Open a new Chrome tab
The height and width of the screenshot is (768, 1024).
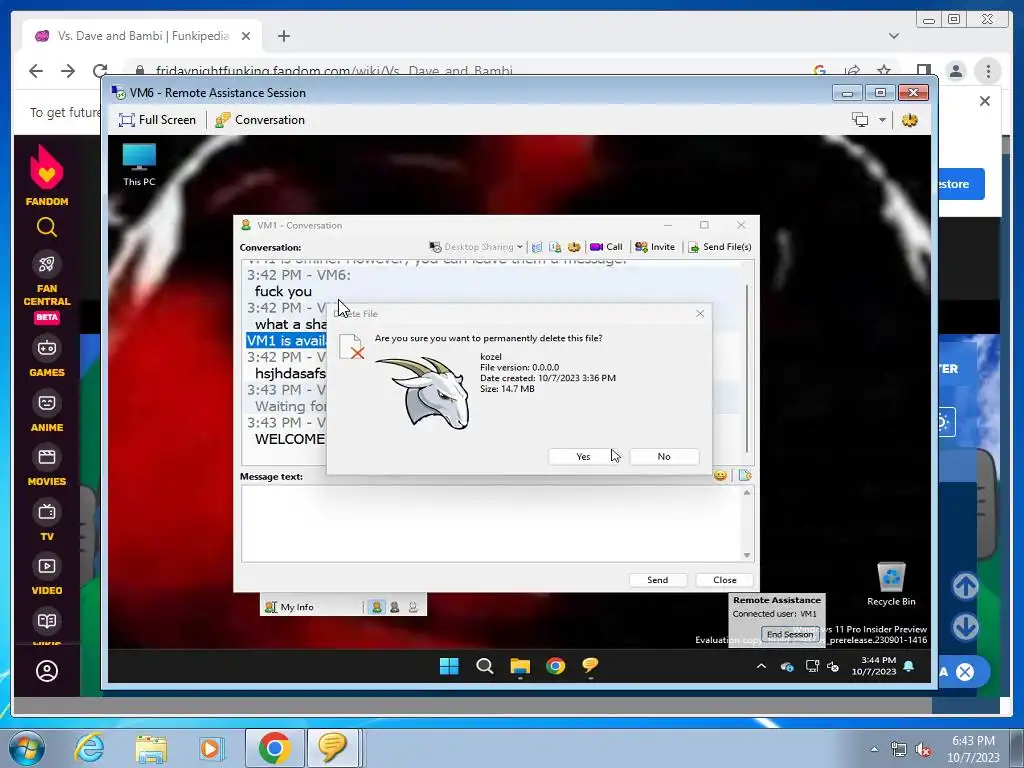point(283,36)
